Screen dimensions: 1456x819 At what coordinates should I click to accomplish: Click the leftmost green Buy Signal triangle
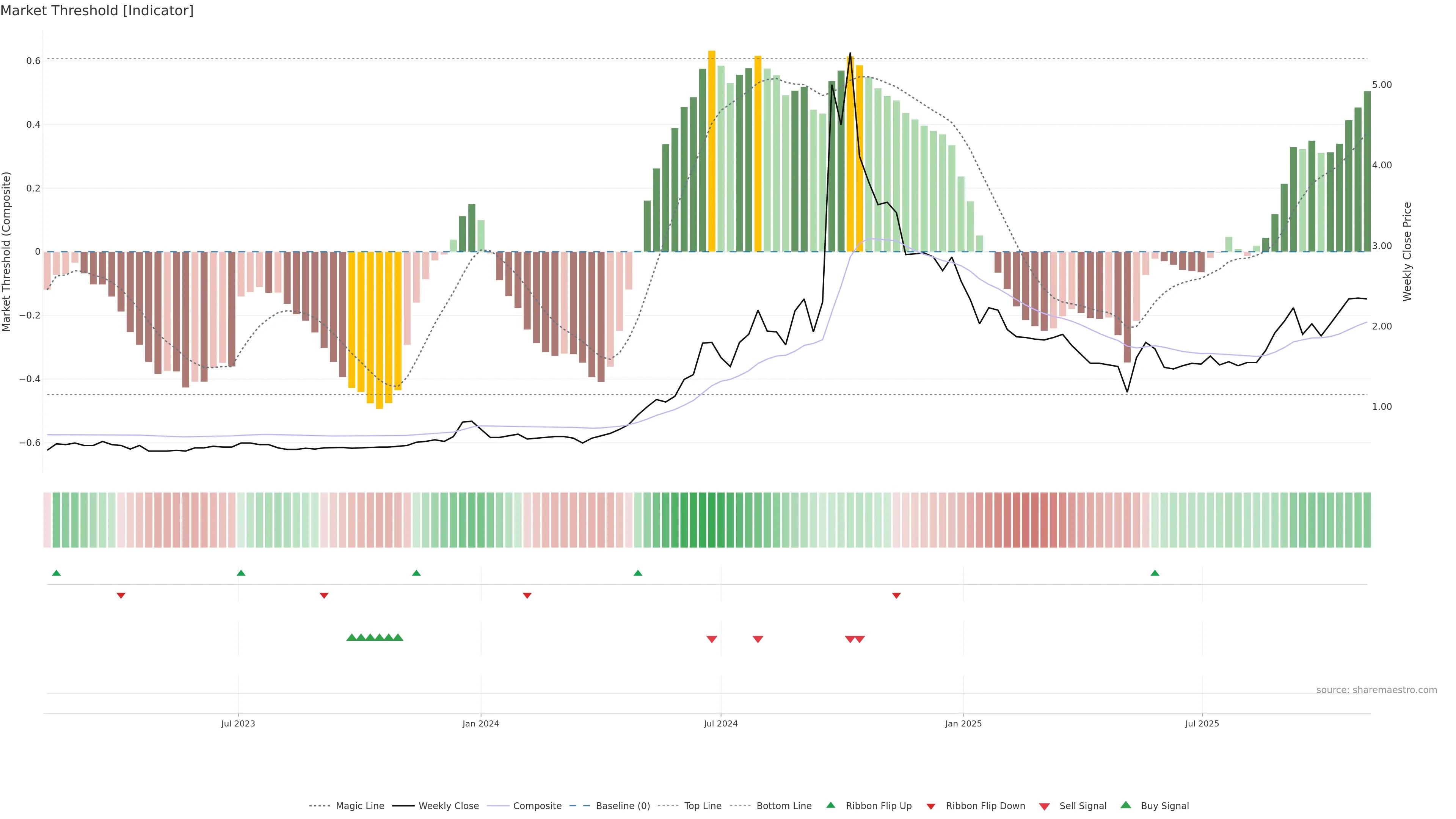(351, 637)
